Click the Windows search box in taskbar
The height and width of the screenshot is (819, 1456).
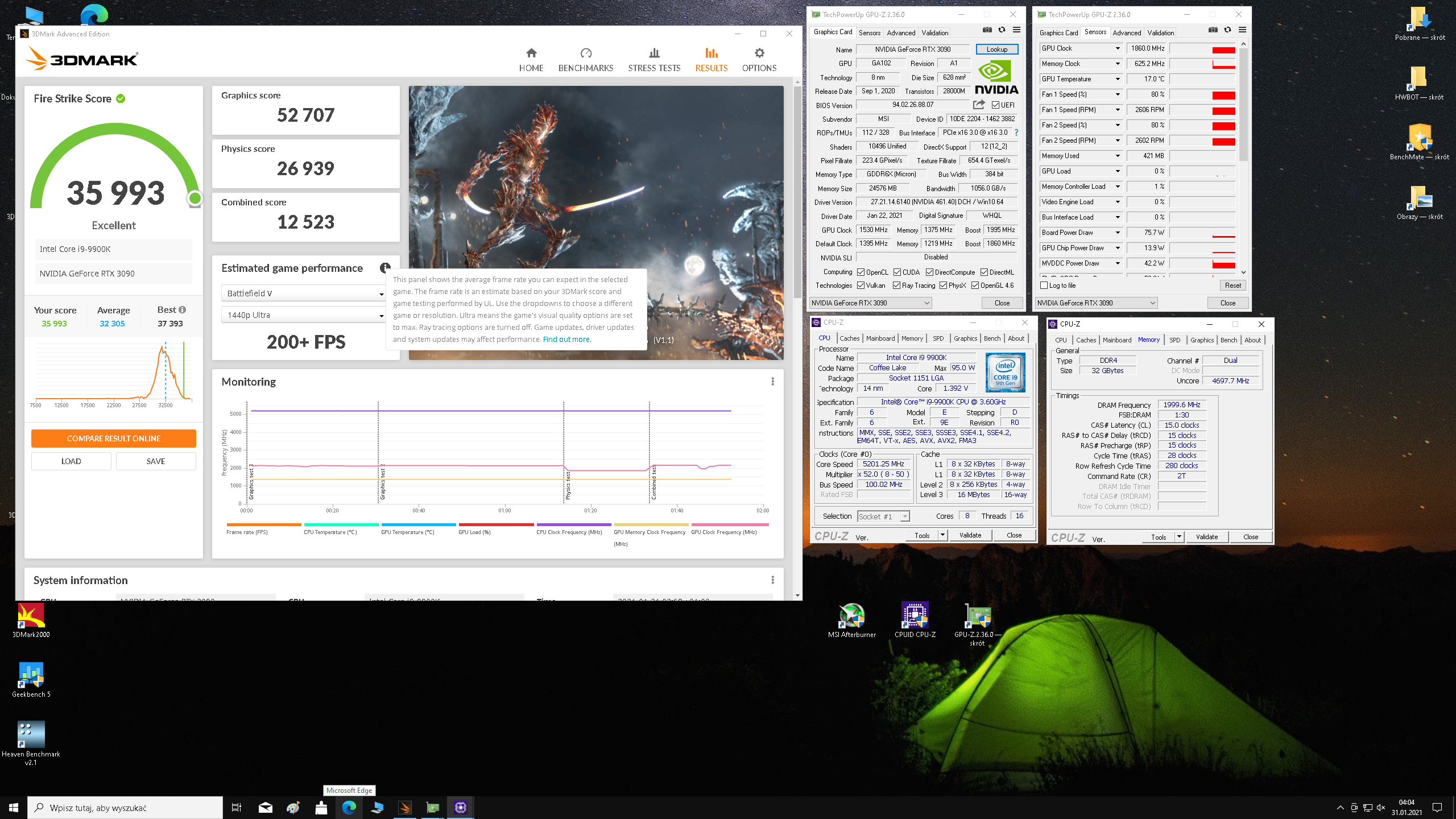[125, 807]
